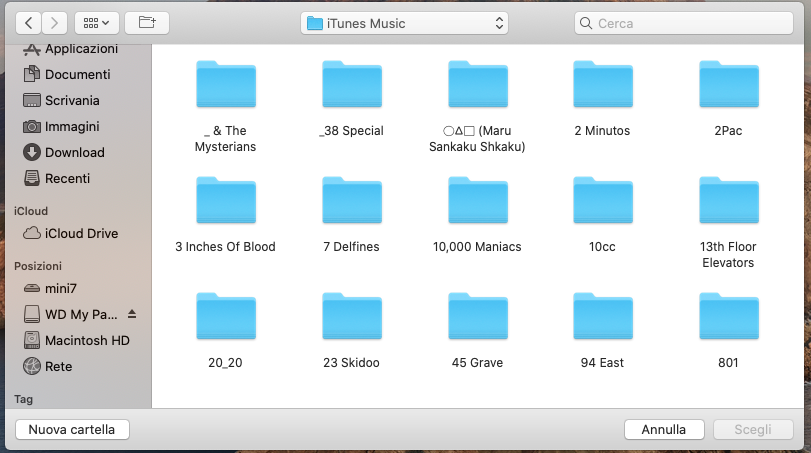Select the 13th Floor Elevators folder icon
811x453 pixels.
(x=729, y=200)
